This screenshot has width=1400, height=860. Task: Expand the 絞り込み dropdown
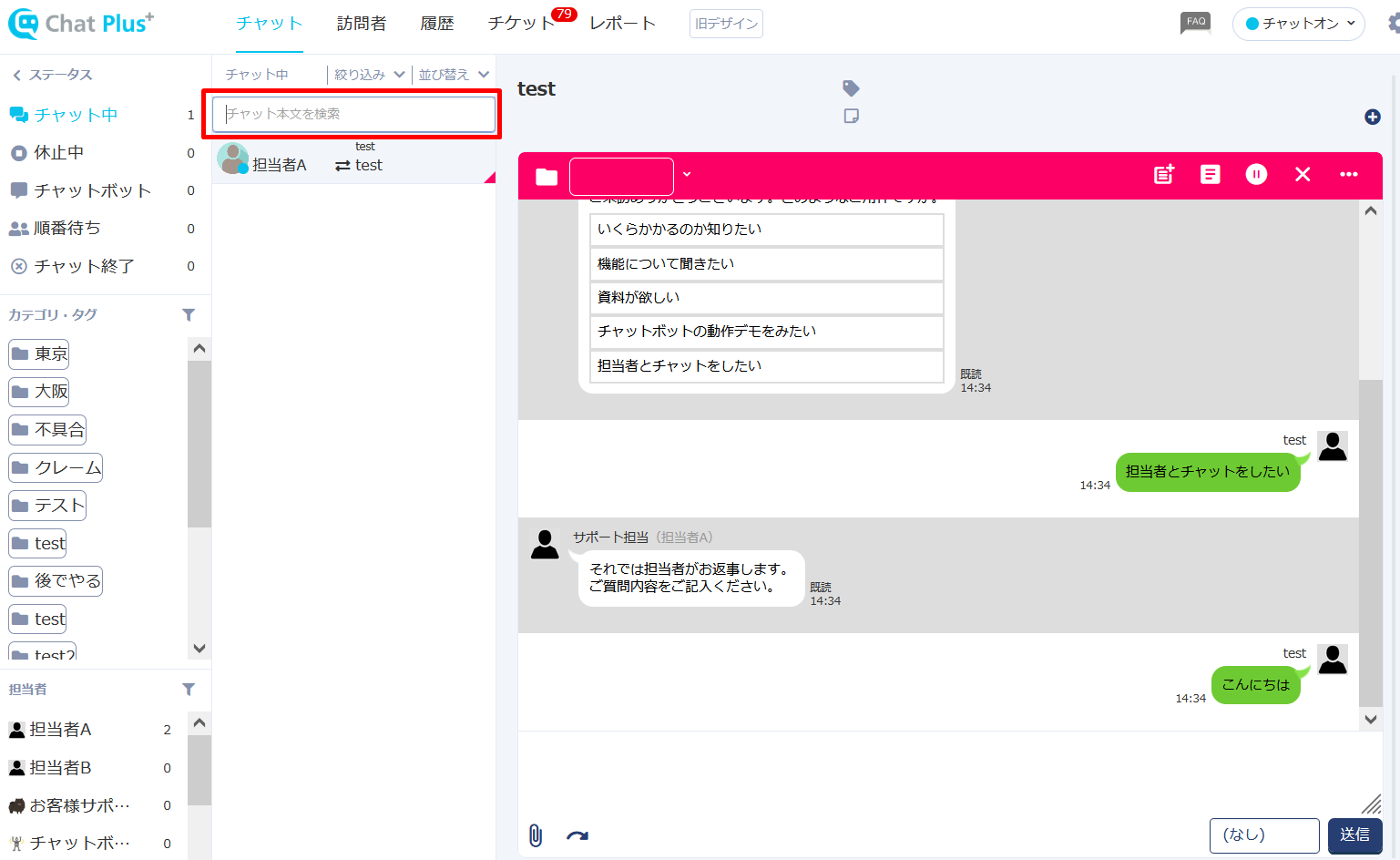coord(369,75)
